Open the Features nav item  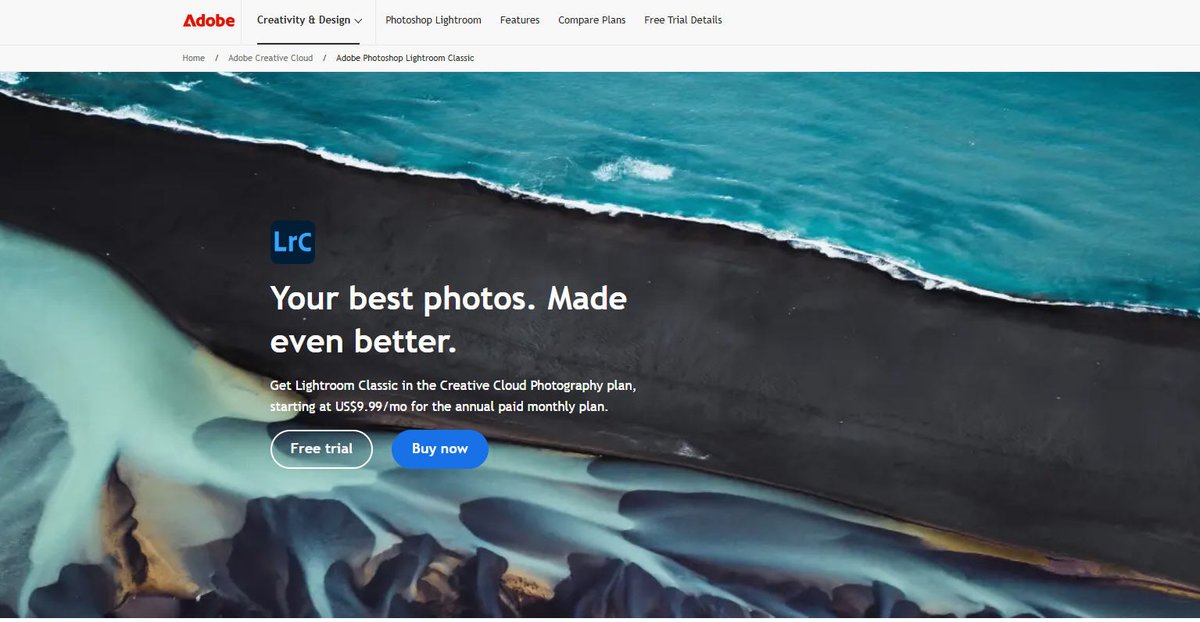(520, 20)
